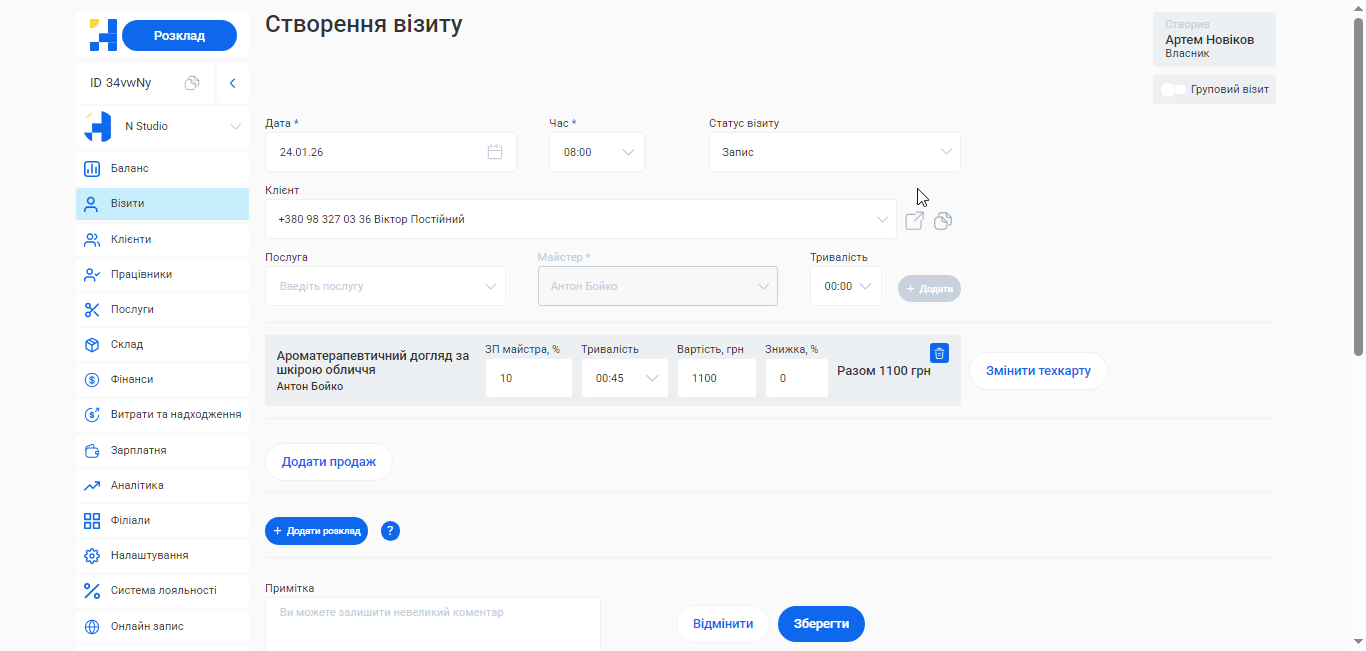The width and height of the screenshot is (1366, 651).
Task: Click the copy icon beside client field
Action: 942,221
